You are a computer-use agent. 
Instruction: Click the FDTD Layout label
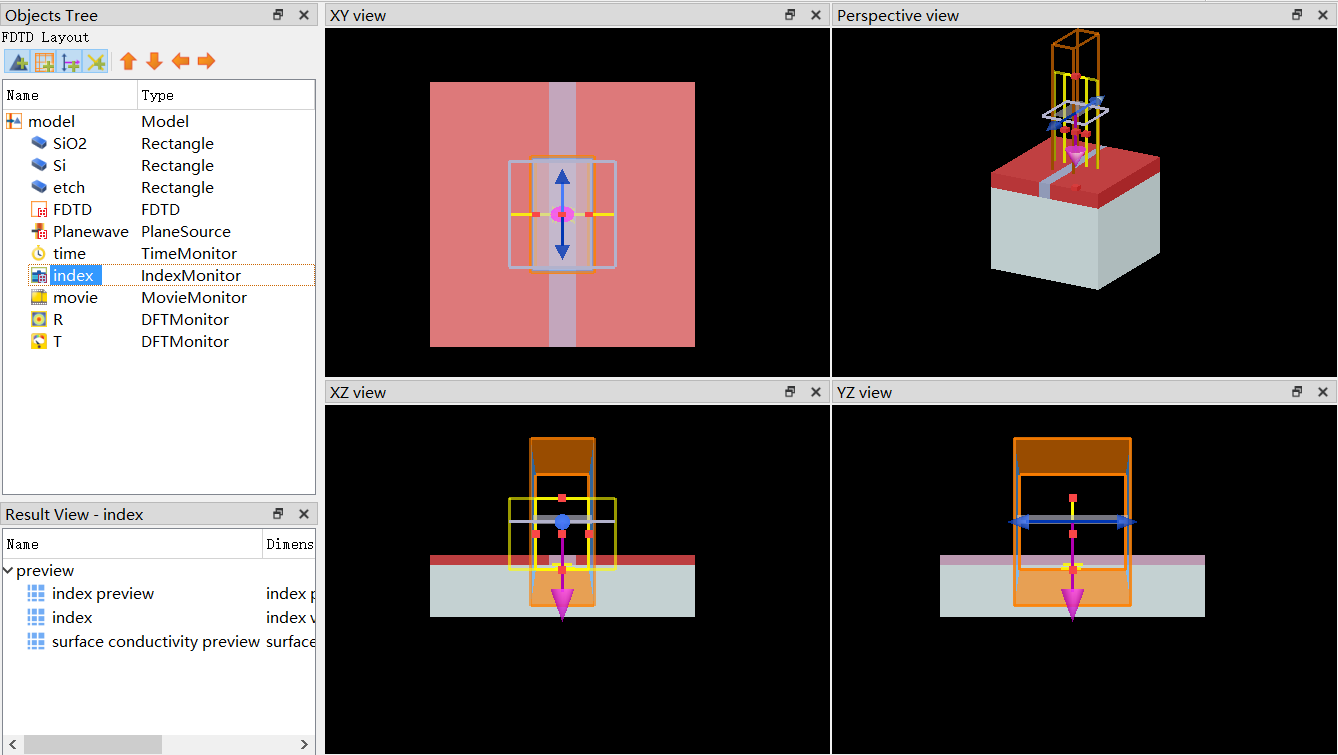point(45,37)
